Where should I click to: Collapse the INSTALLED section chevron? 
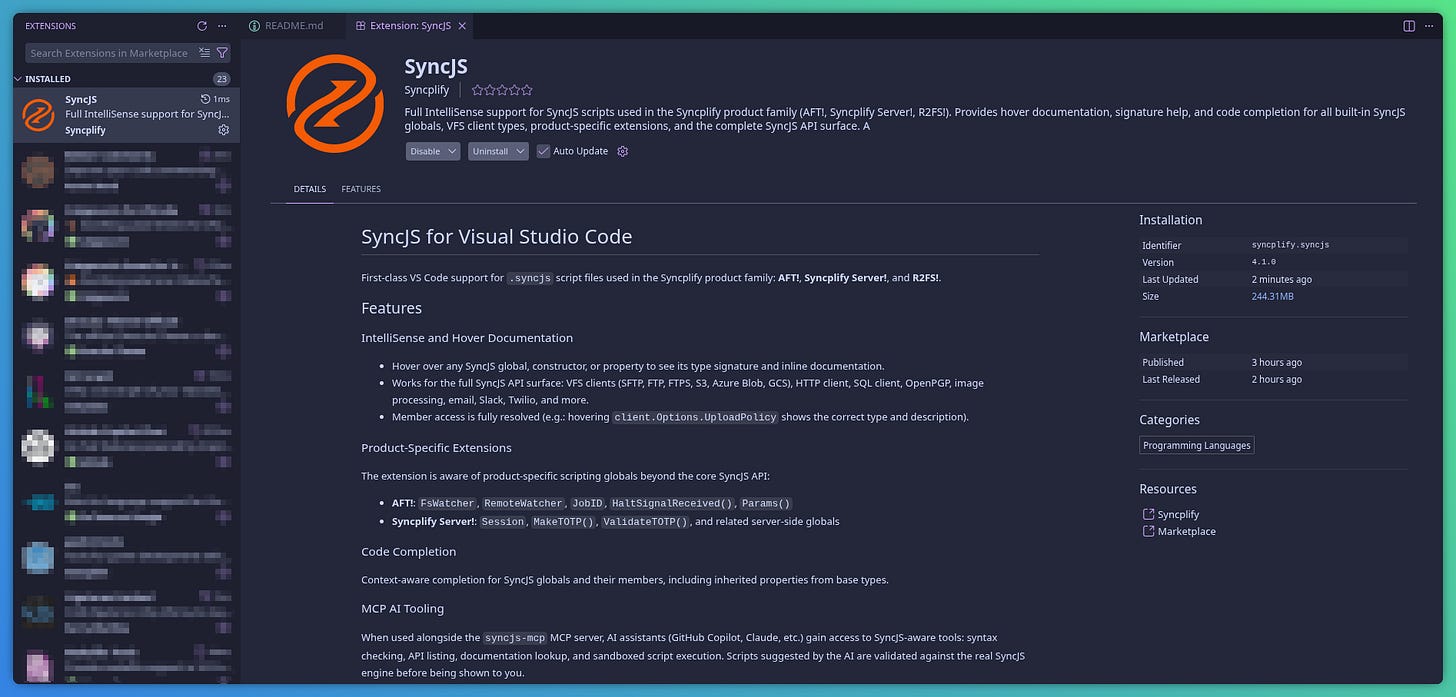[x=18, y=79]
